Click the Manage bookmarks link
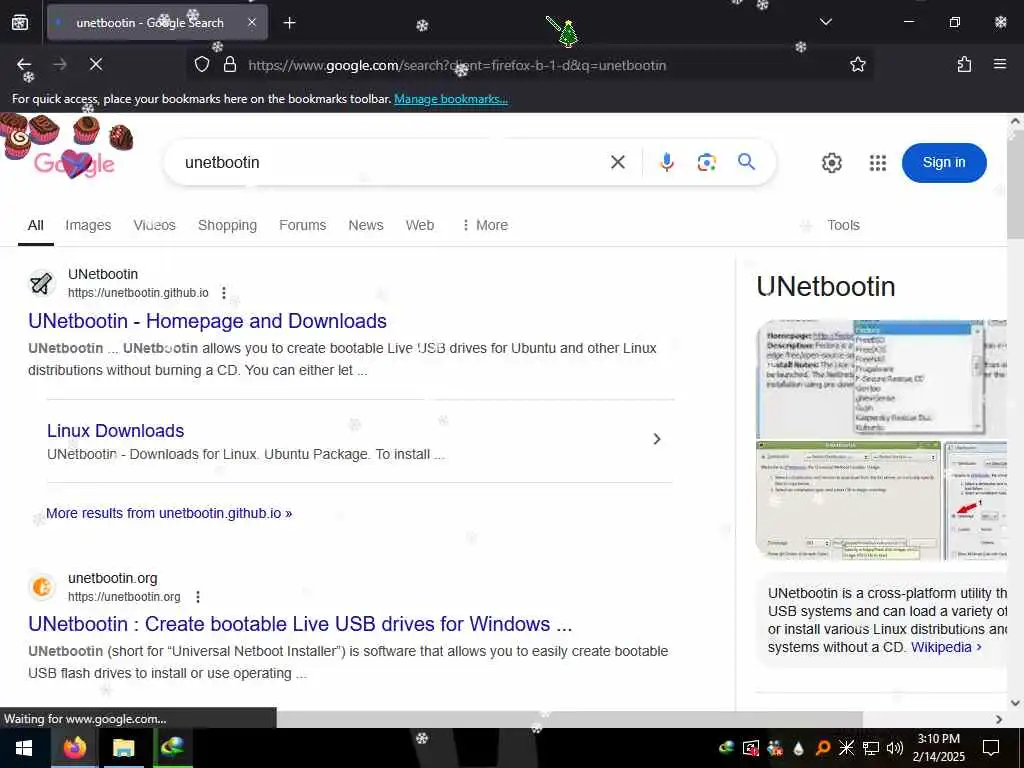 coord(451,99)
